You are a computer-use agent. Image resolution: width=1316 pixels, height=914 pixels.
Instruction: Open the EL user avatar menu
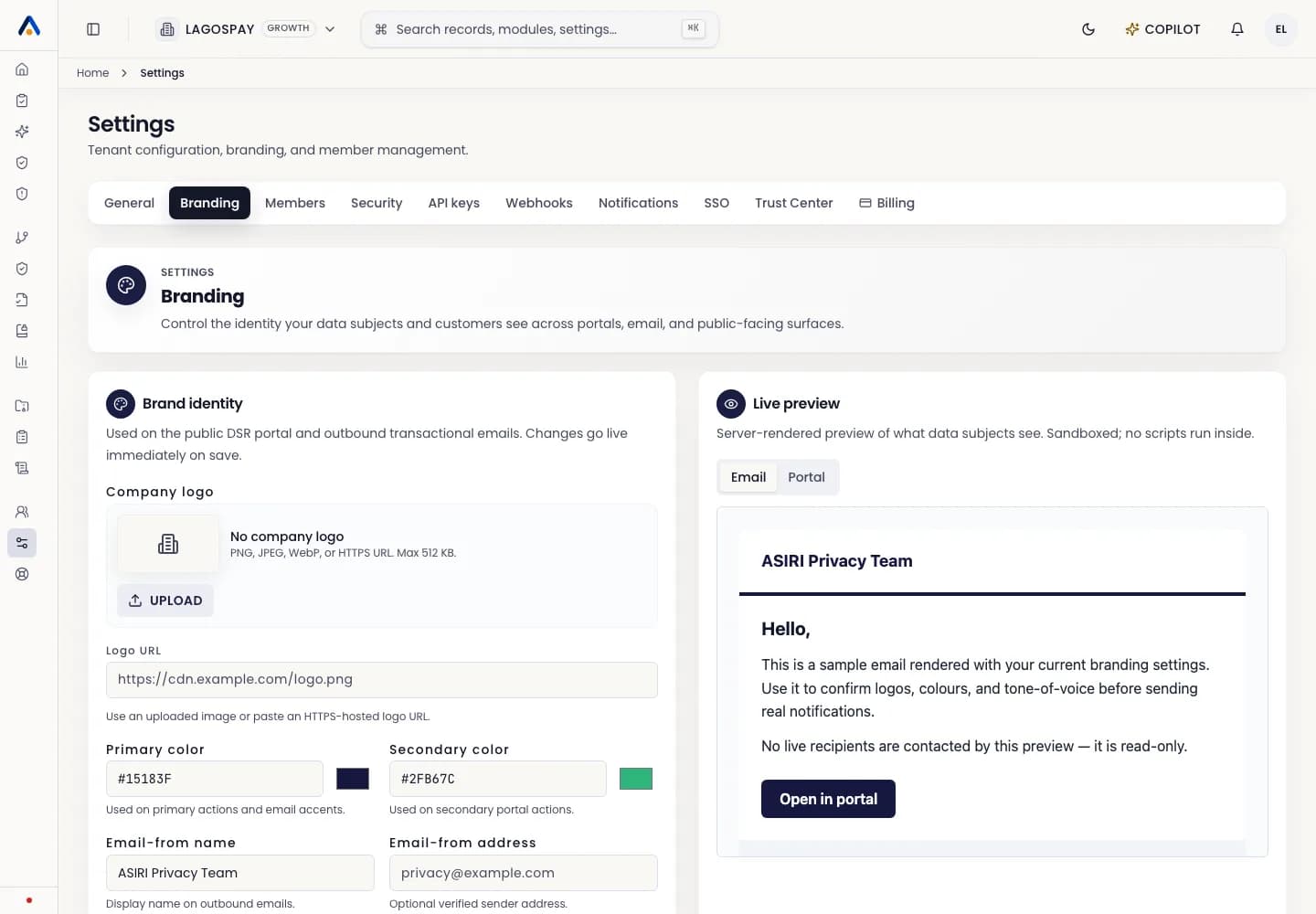(x=1281, y=29)
